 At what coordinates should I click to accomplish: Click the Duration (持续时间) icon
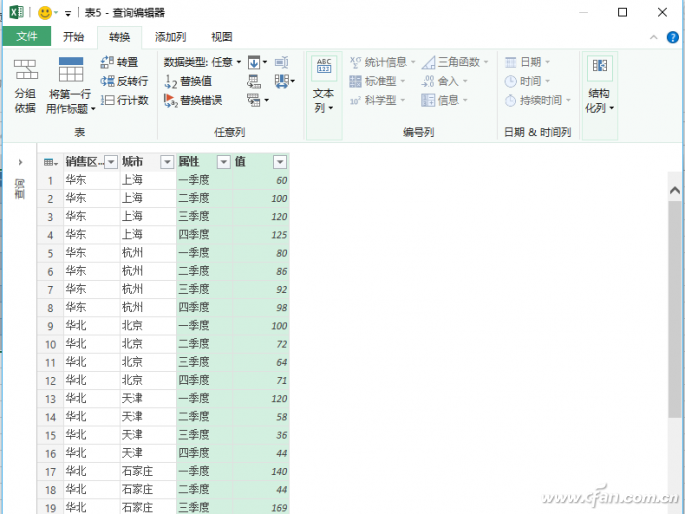click(x=510, y=100)
